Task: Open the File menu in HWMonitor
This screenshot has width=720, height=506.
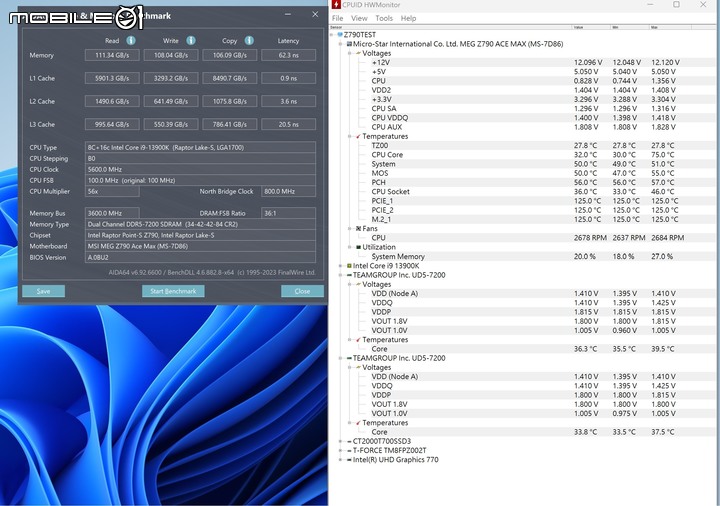Action: point(338,18)
